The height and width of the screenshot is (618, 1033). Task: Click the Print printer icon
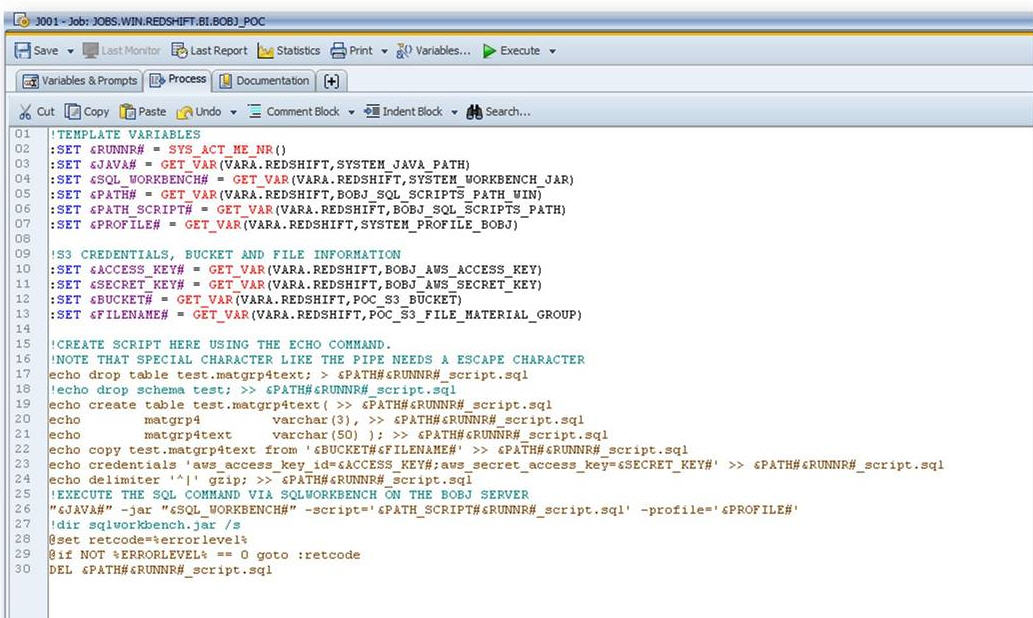point(339,51)
